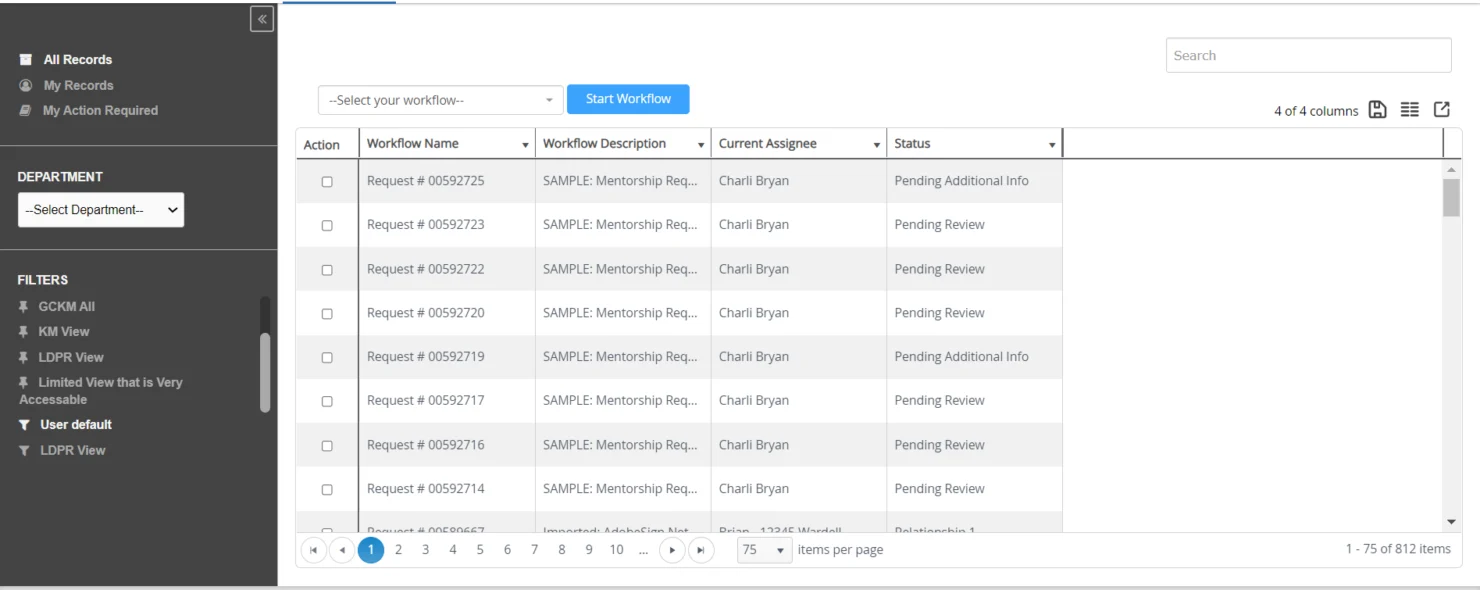Click the column list icon near search
This screenshot has width=1480, height=590.
coord(1409,109)
